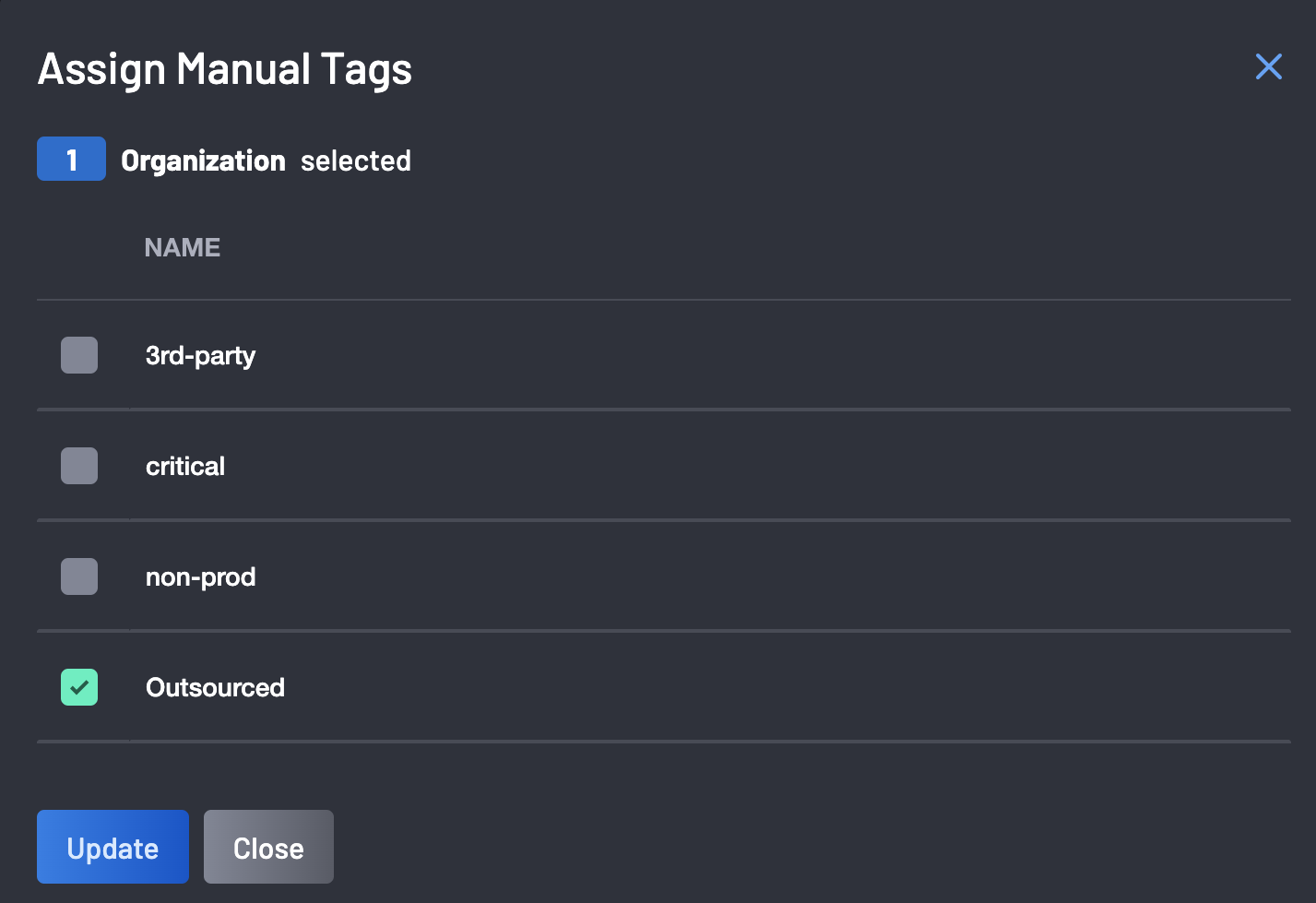
Task: Click empty space in the critical row
Action: click(x=756, y=466)
